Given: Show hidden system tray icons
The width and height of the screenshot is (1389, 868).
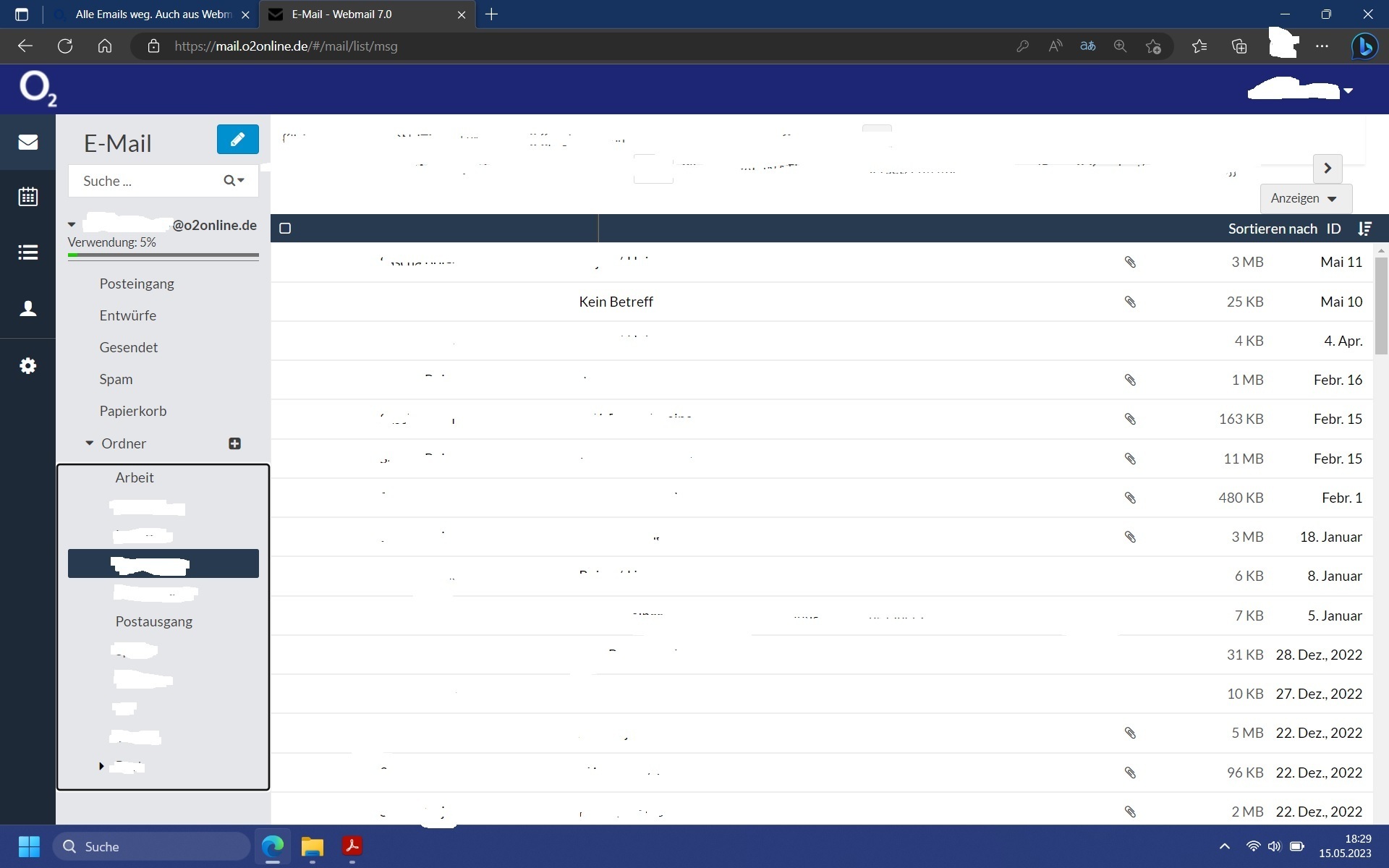Looking at the screenshot, I should 1224,846.
